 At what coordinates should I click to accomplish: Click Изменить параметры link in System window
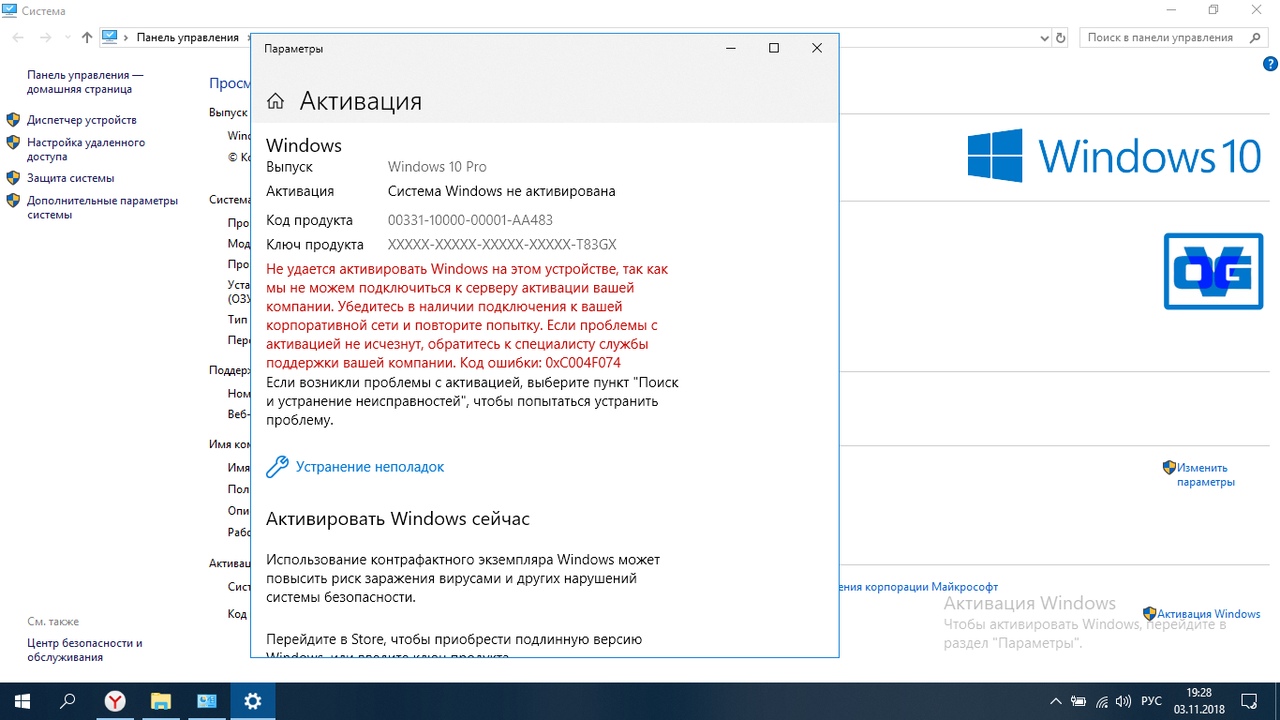pyautogui.click(x=1205, y=475)
